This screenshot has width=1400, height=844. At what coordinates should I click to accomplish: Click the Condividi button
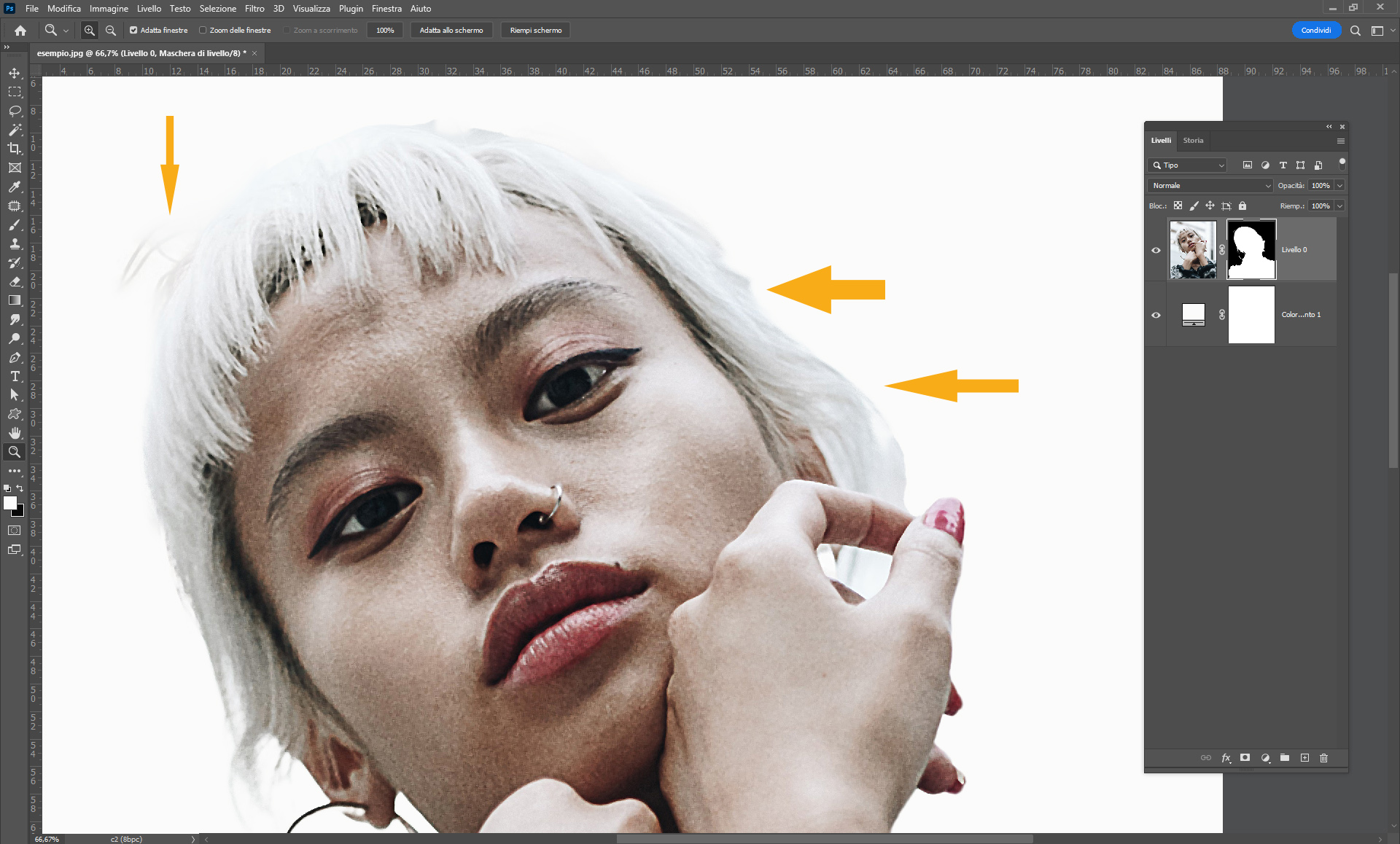(1315, 31)
